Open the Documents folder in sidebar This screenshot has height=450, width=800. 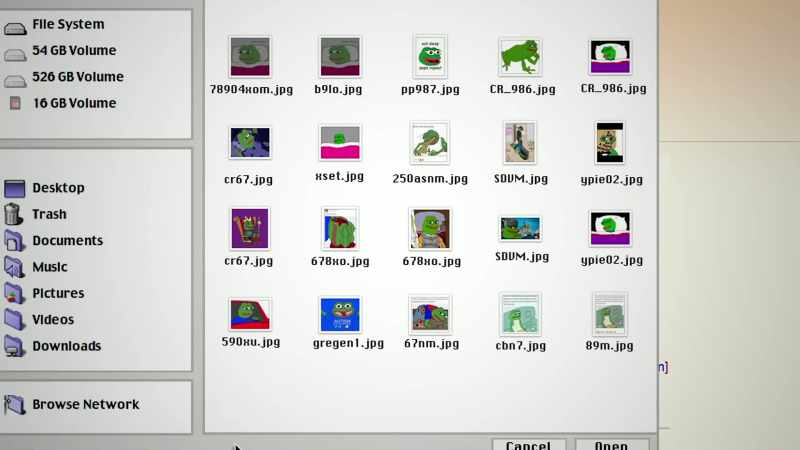tap(54, 240)
